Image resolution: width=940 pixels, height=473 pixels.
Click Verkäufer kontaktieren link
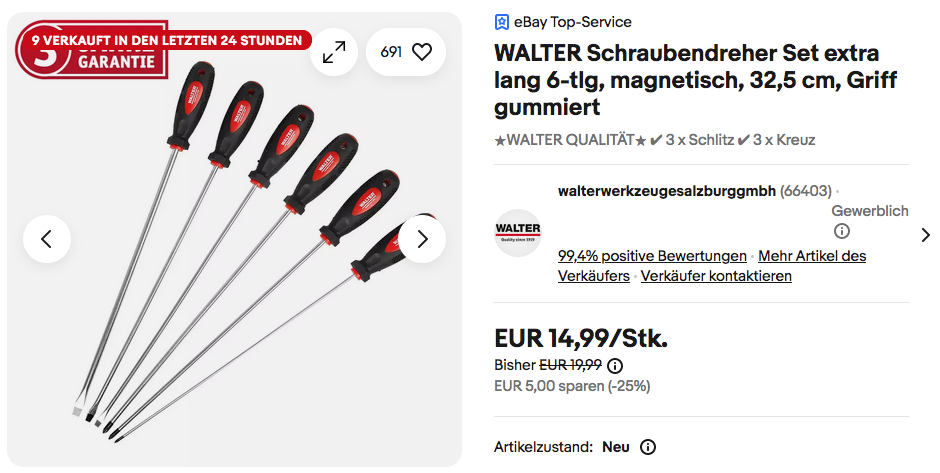click(716, 276)
